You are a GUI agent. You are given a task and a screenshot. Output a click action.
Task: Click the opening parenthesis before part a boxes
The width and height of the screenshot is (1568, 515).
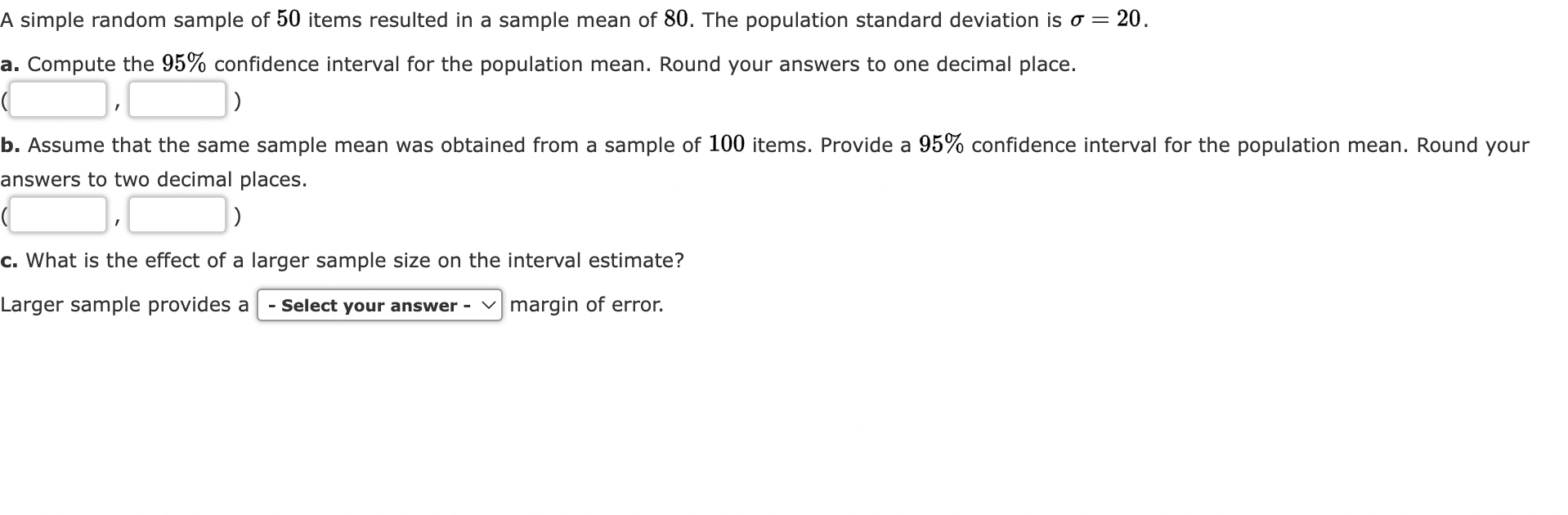[6, 100]
